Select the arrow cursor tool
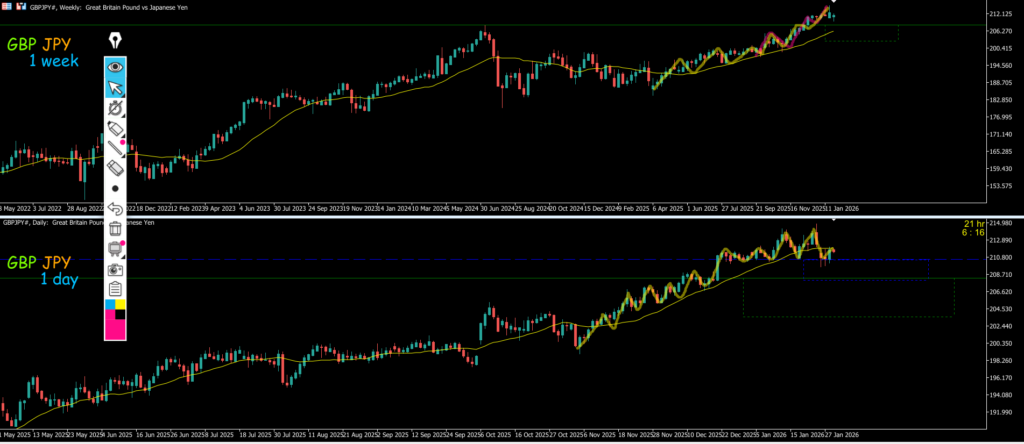 pyautogui.click(x=116, y=87)
